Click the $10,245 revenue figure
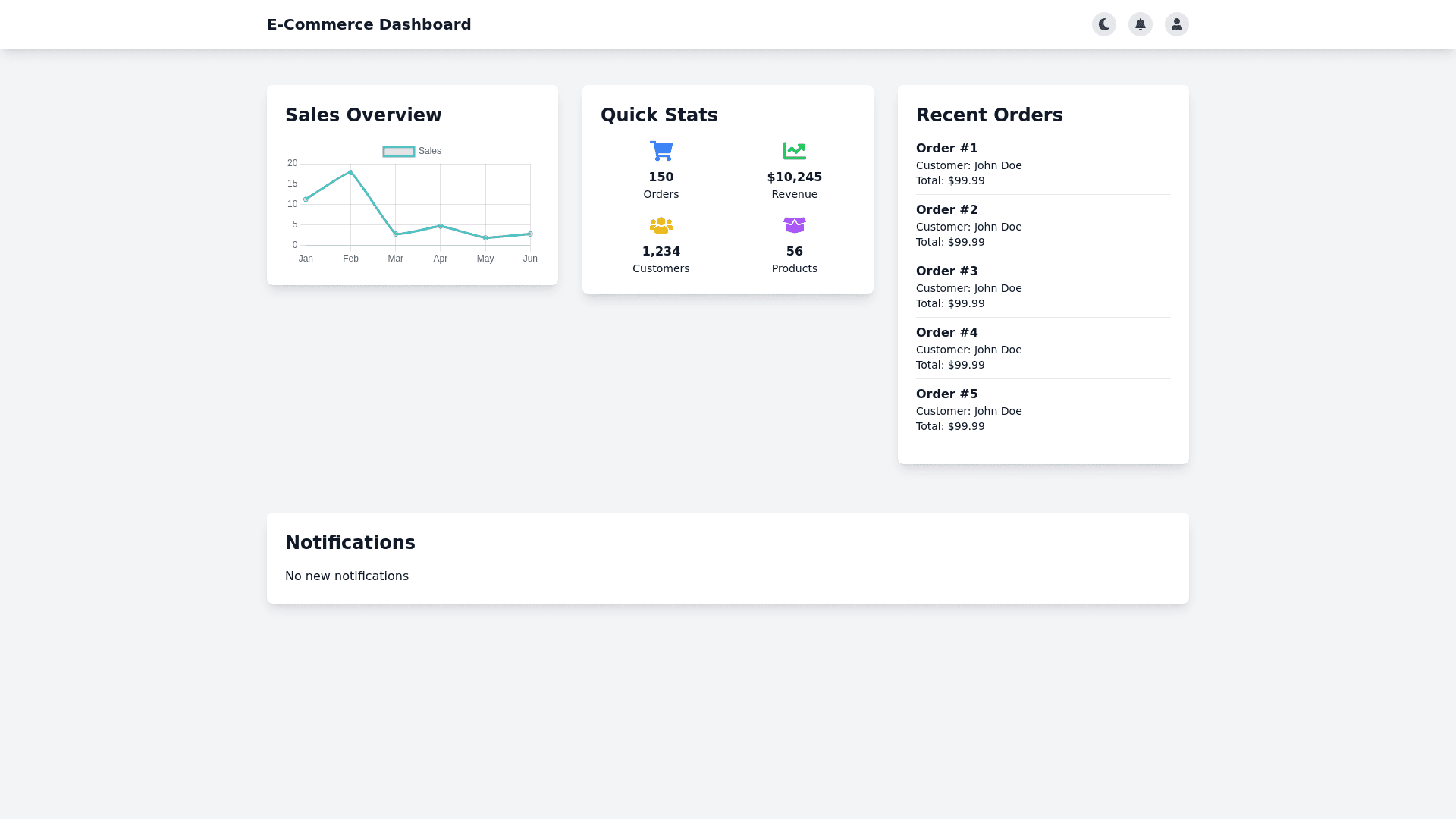This screenshot has width=1456, height=819. [x=794, y=177]
